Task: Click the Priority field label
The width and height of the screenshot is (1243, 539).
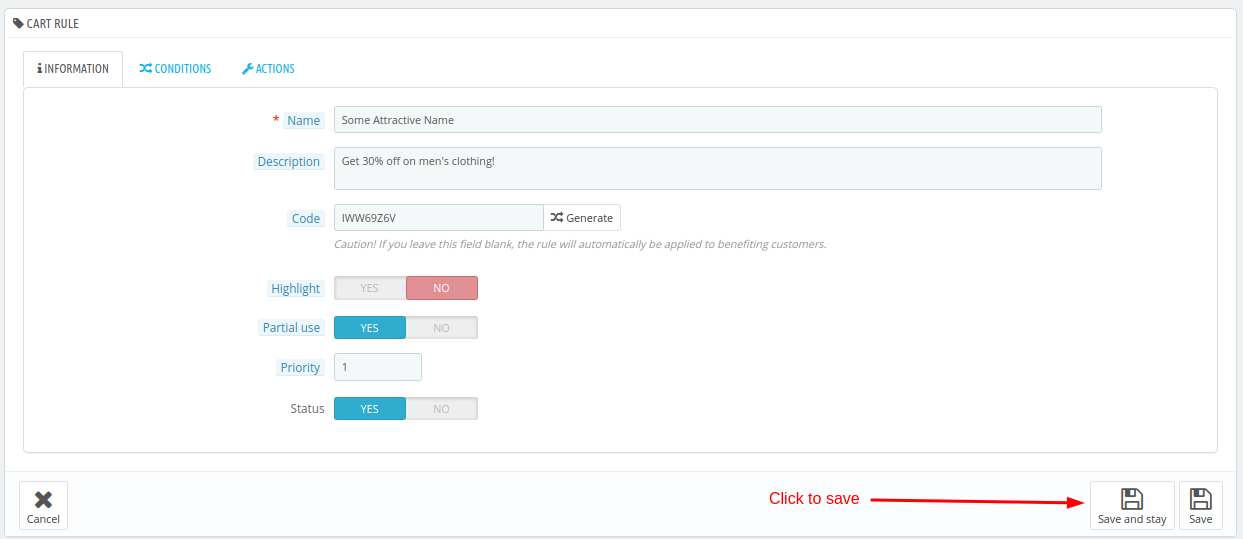Action: click(x=300, y=368)
